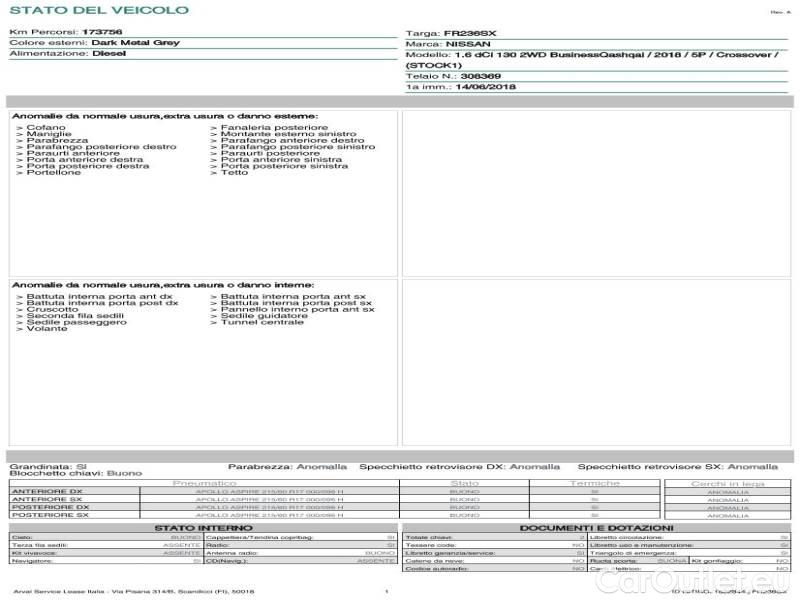Image resolution: width=800 pixels, height=600 pixels.
Task: Click 'Parabrezza: Anomalia' status
Action: tap(287, 466)
